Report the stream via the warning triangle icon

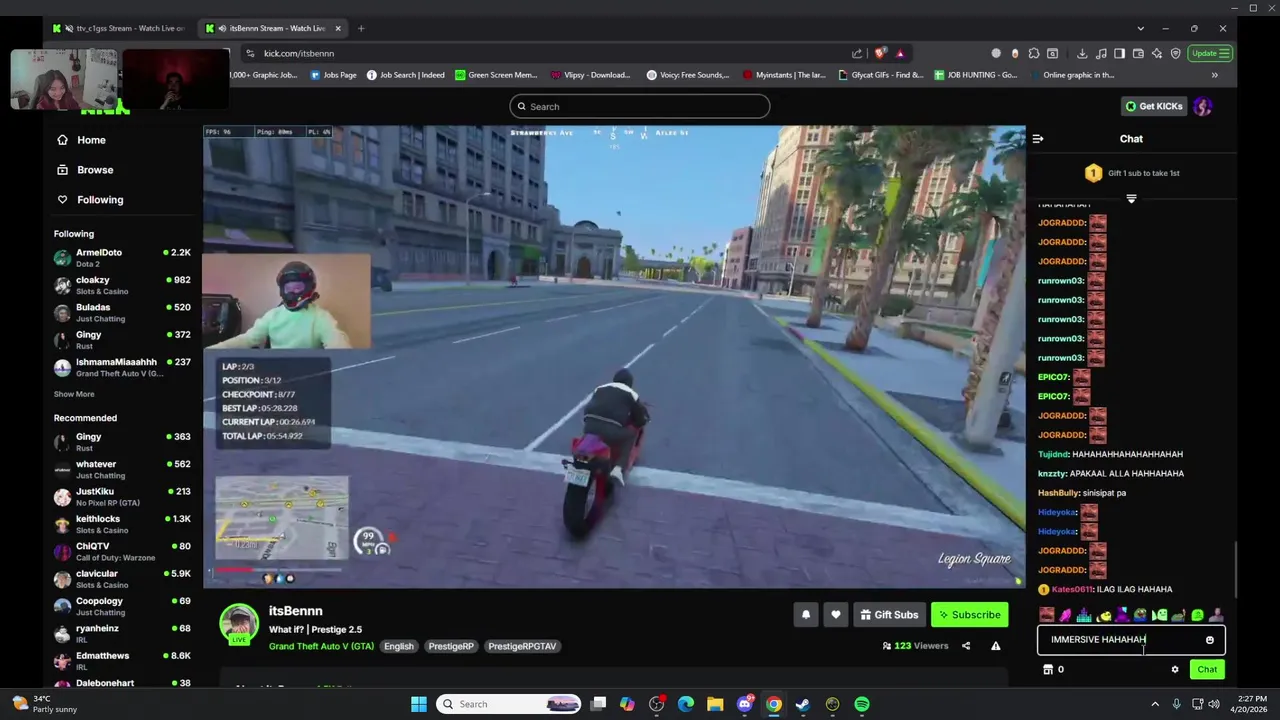coord(995,646)
